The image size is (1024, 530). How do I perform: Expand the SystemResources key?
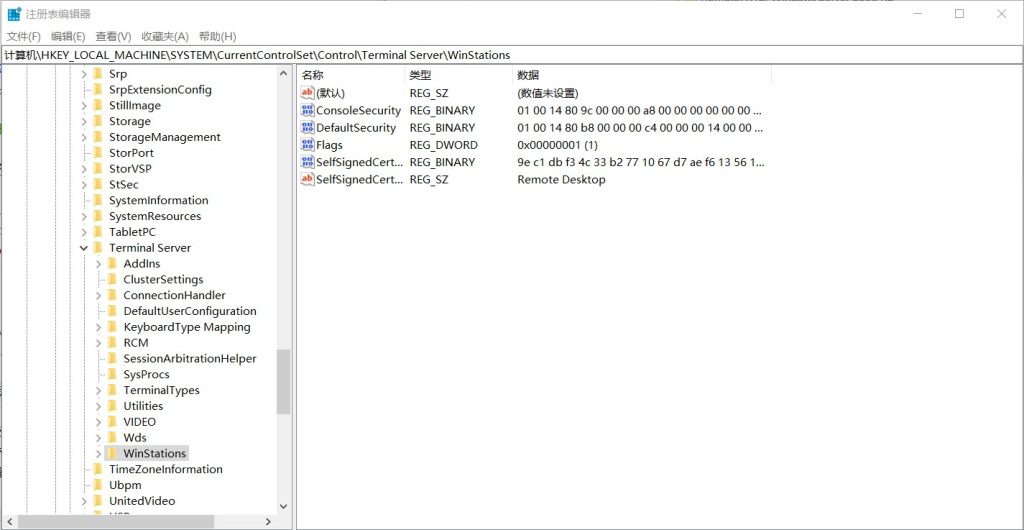(x=84, y=216)
